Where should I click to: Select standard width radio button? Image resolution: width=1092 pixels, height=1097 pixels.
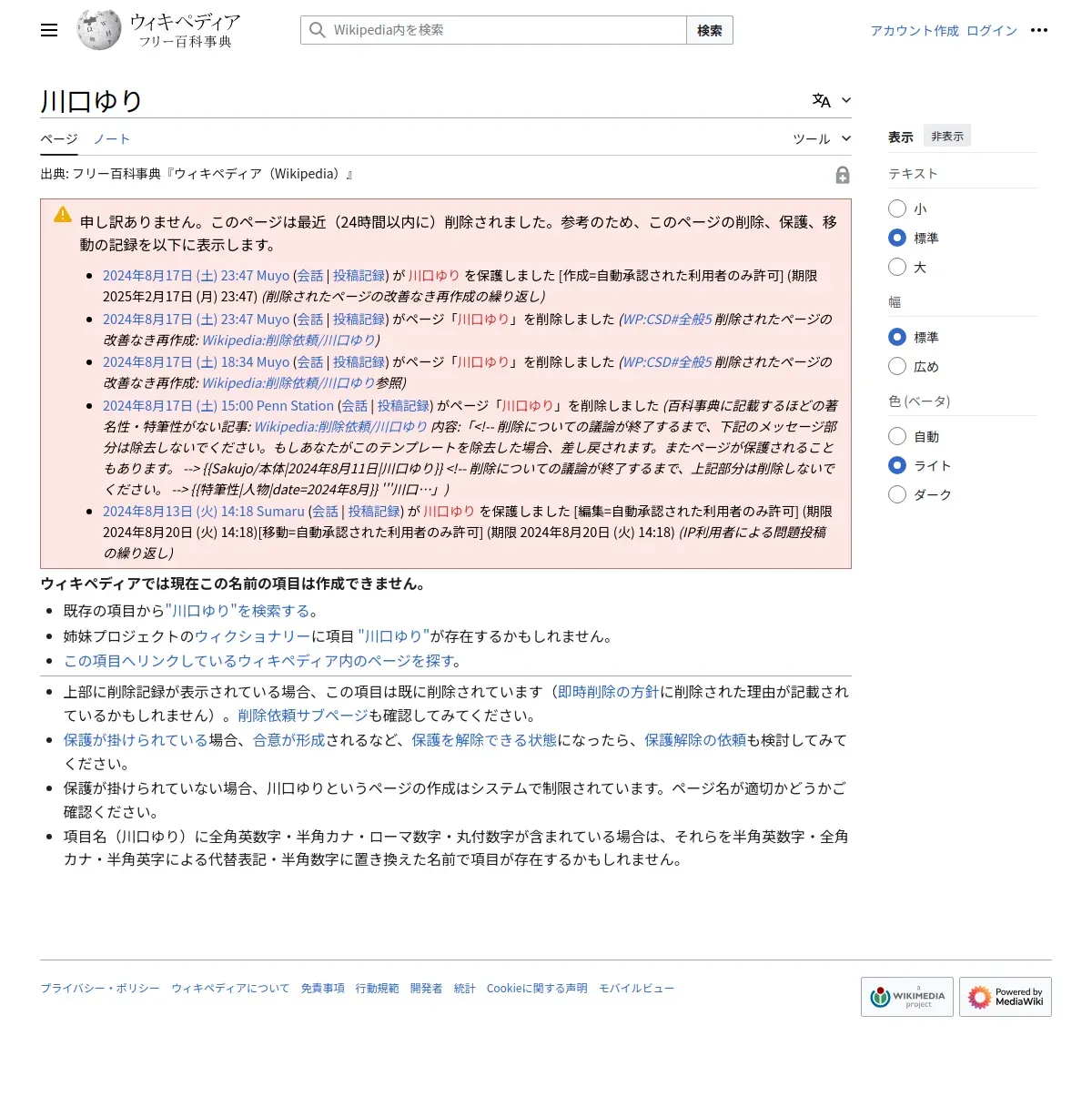(x=897, y=337)
